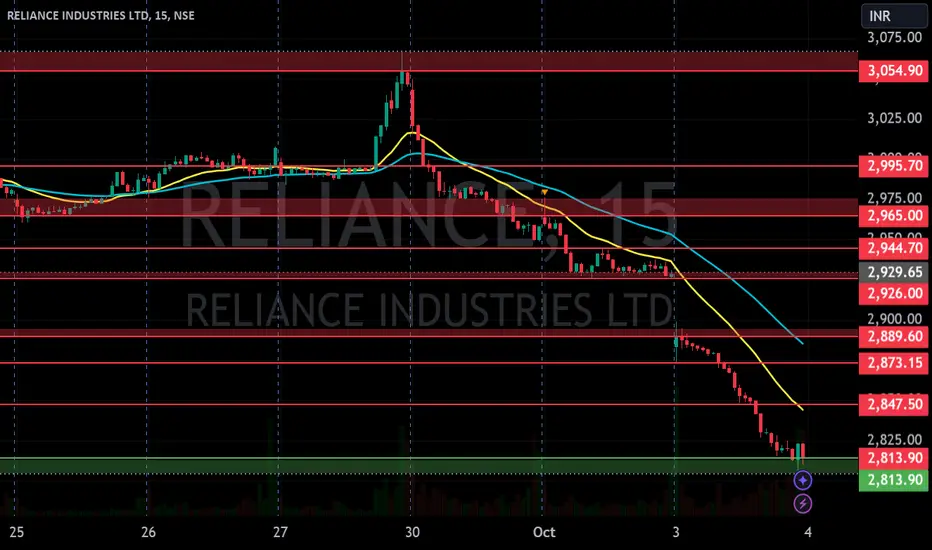Select the 2,926.00 red price label
Screen dimensions: 932x550
(893, 293)
